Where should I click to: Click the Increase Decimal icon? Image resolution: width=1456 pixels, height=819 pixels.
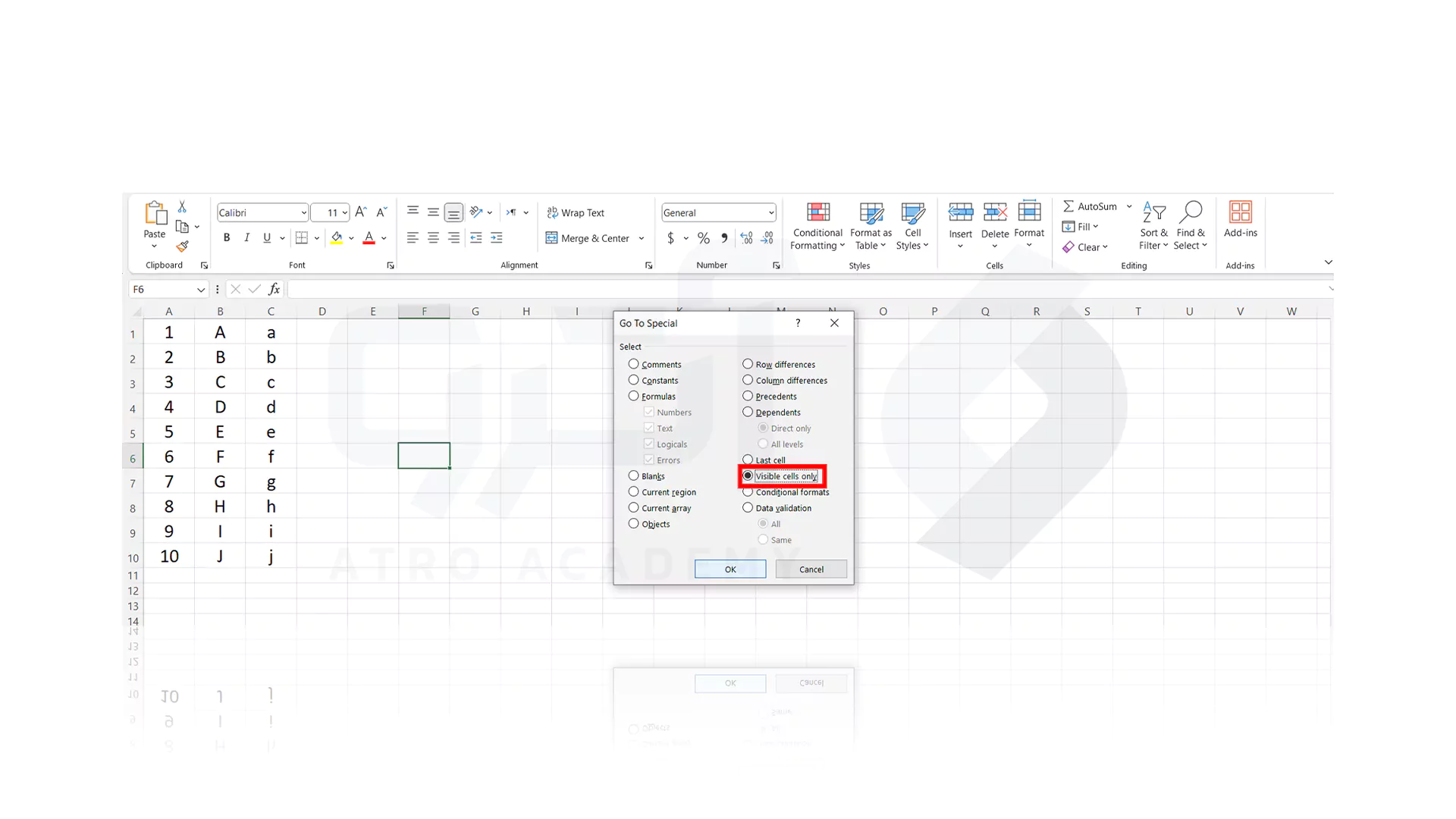click(x=747, y=238)
